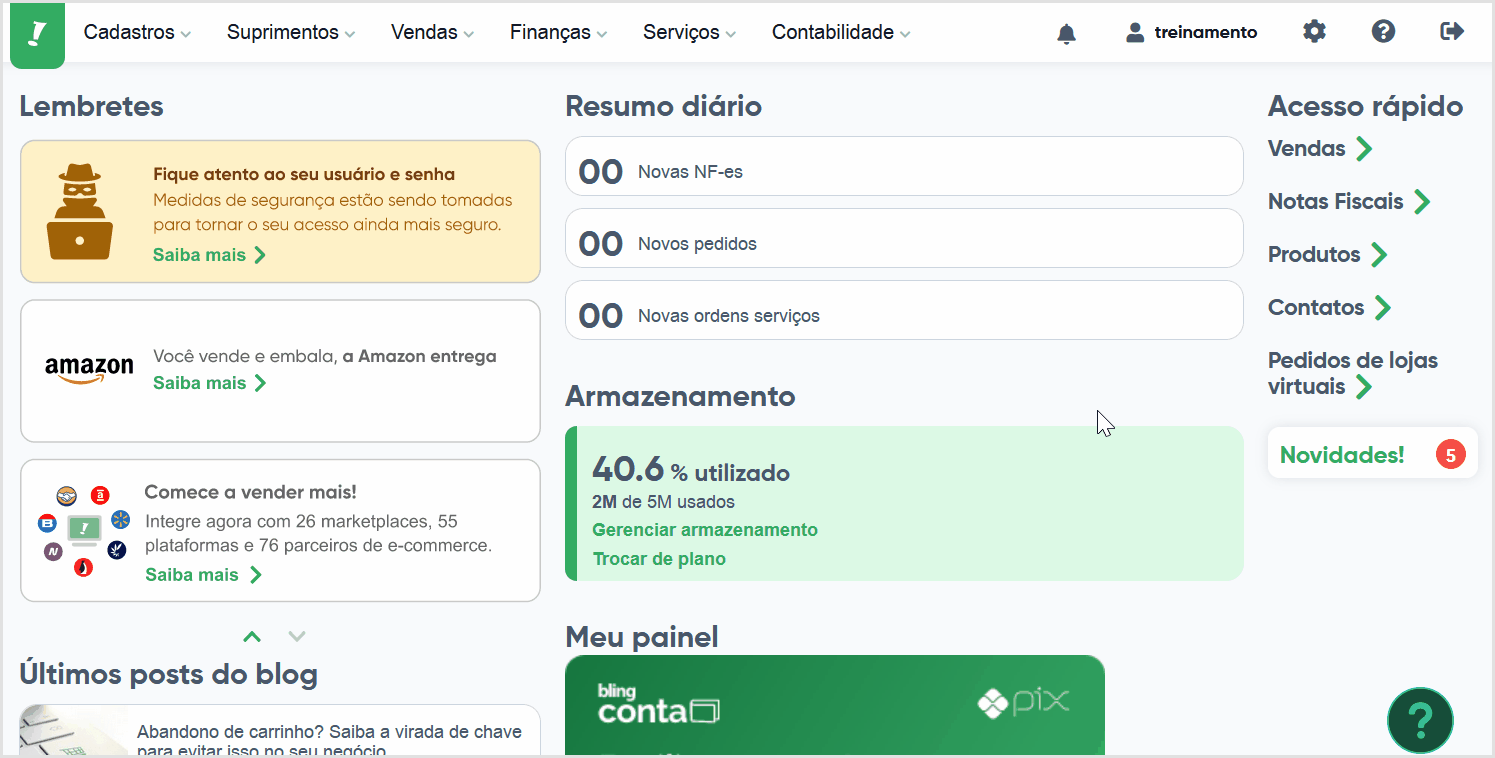Screen dimensions: 1495x758
Task: Click the Novos pedidos summary card
Action: pyautogui.click(x=904, y=238)
